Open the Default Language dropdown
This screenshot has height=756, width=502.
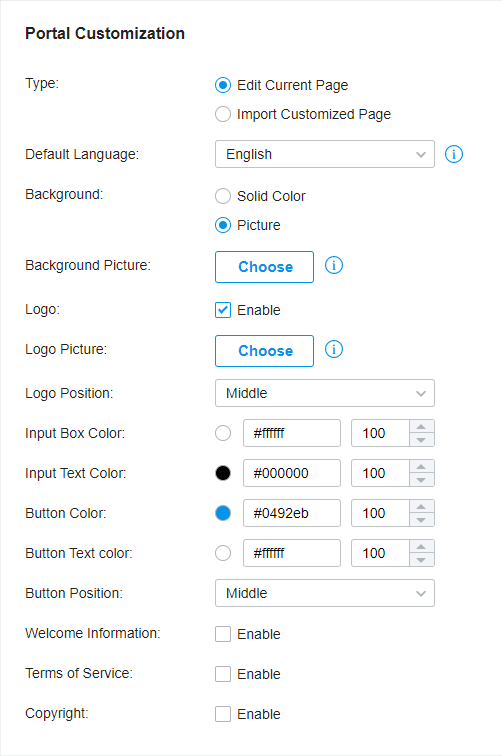[325, 154]
